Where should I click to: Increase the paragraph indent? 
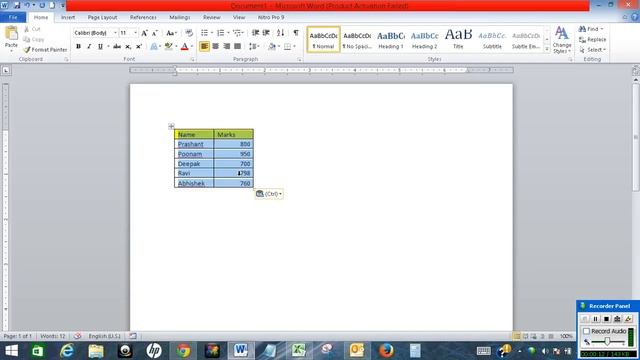[266, 33]
